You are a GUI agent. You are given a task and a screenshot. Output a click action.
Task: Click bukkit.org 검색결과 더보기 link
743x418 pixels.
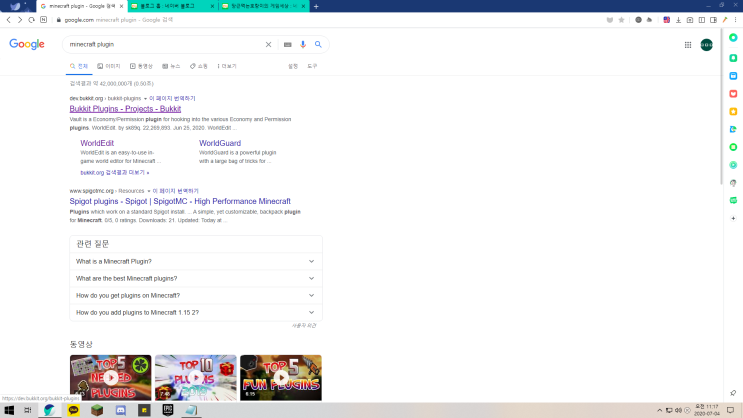pyautogui.click(x=115, y=173)
